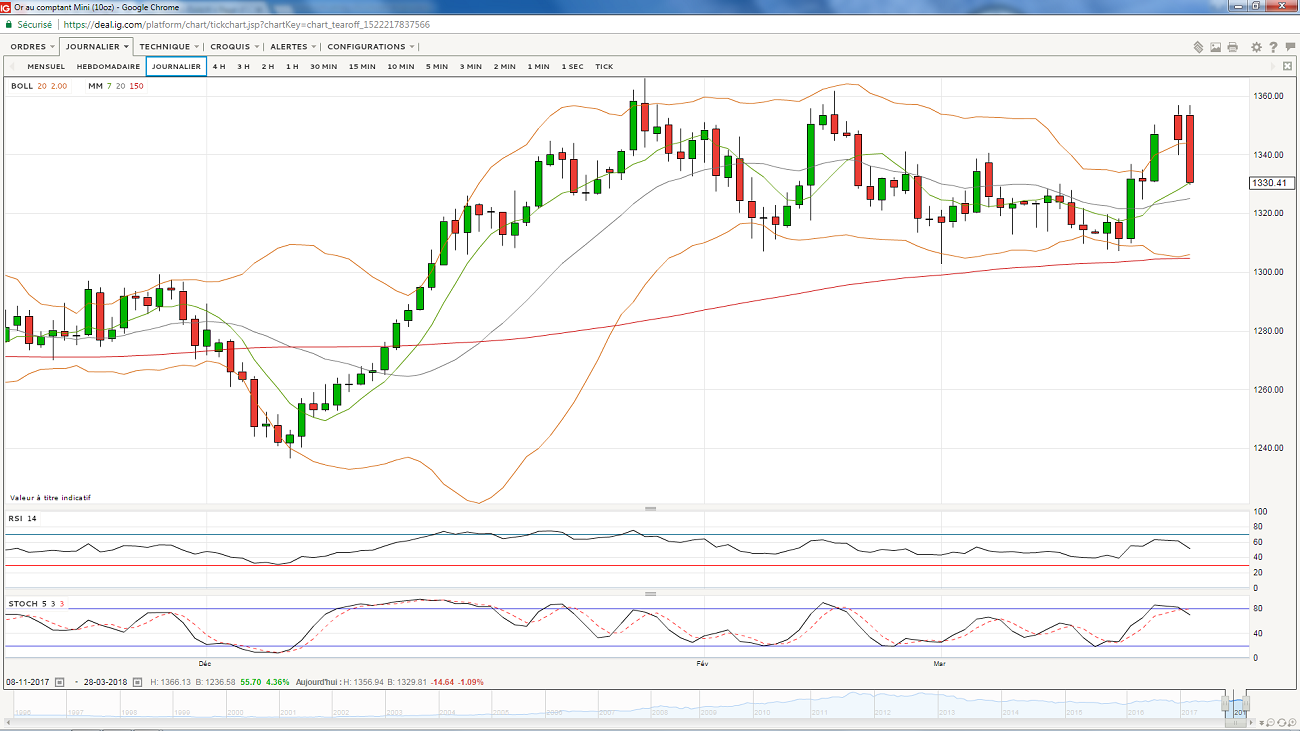Image resolution: width=1300 pixels, height=731 pixels.
Task: Select the MENSUEL timeframe tab
Action: tap(46, 67)
